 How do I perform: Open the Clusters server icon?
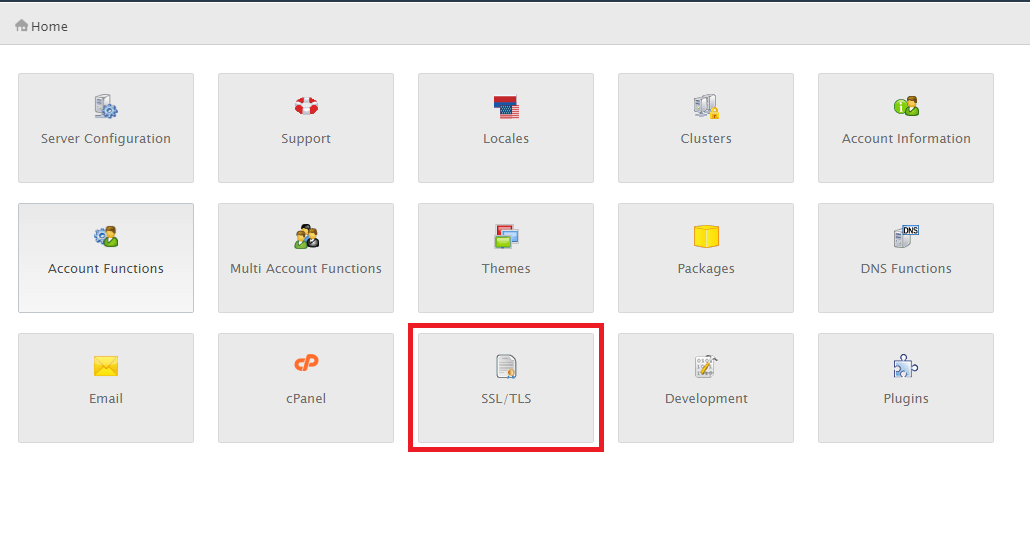tap(706, 106)
